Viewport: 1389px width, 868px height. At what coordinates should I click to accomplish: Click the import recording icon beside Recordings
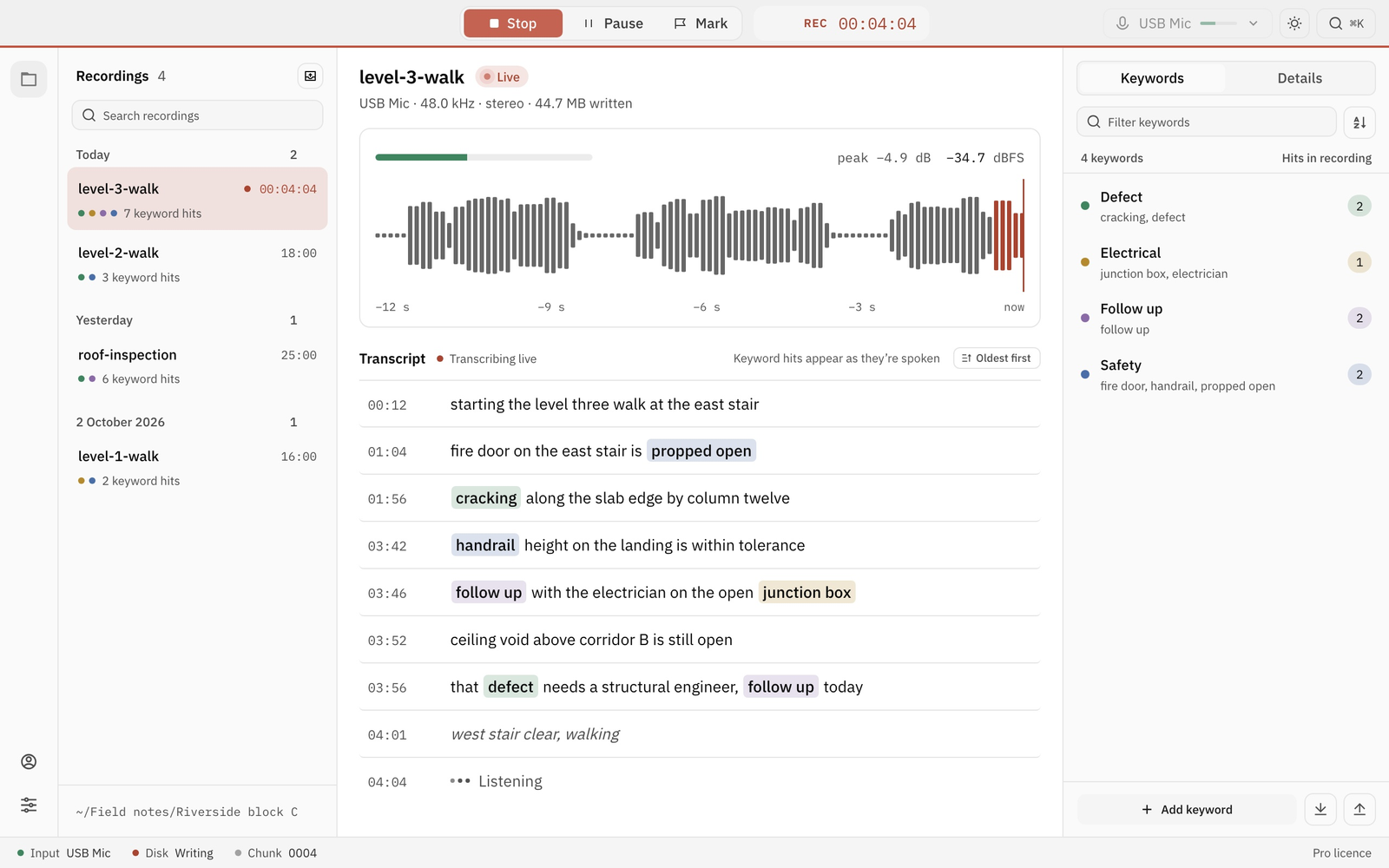click(310, 76)
